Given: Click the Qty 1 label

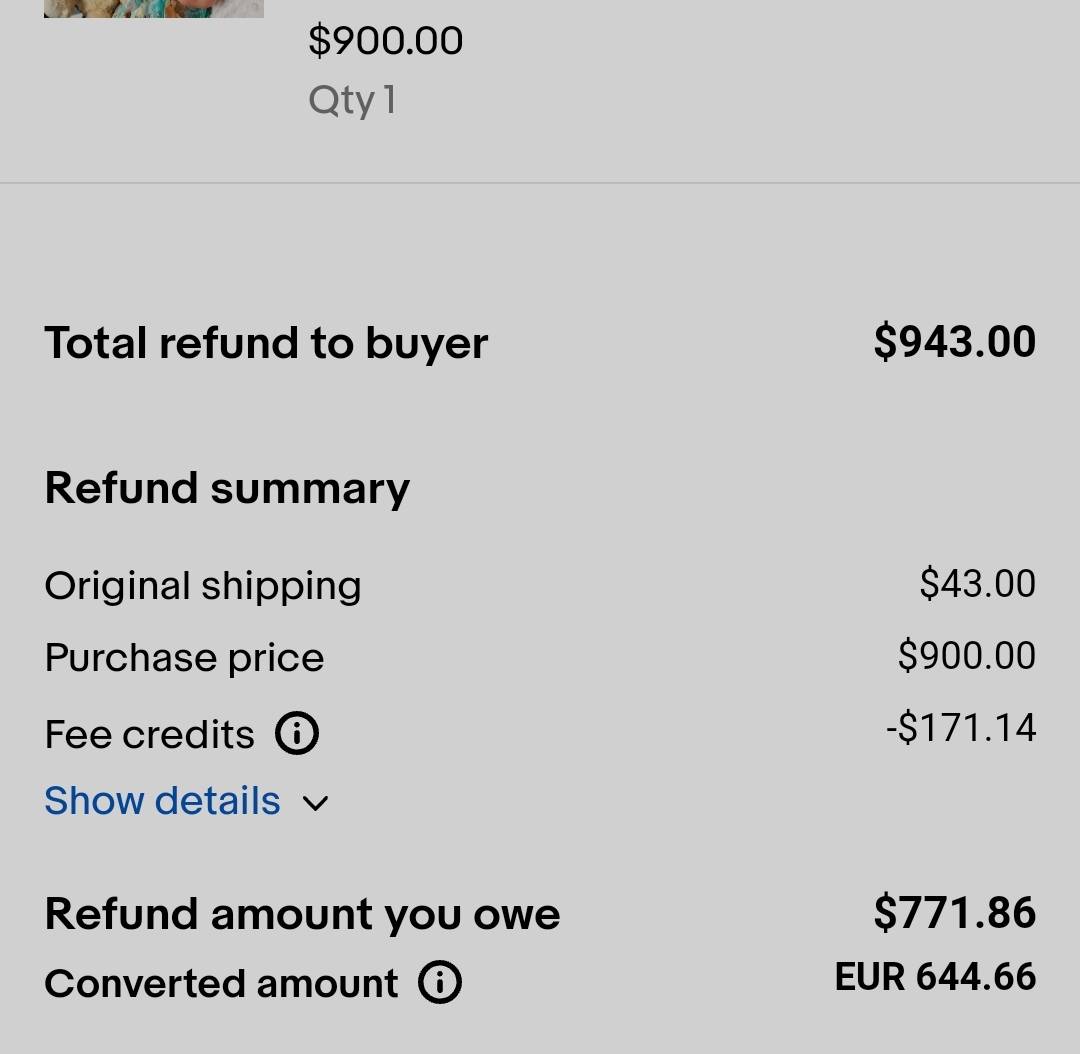Looking at the screenshot, I should [352, 101].
